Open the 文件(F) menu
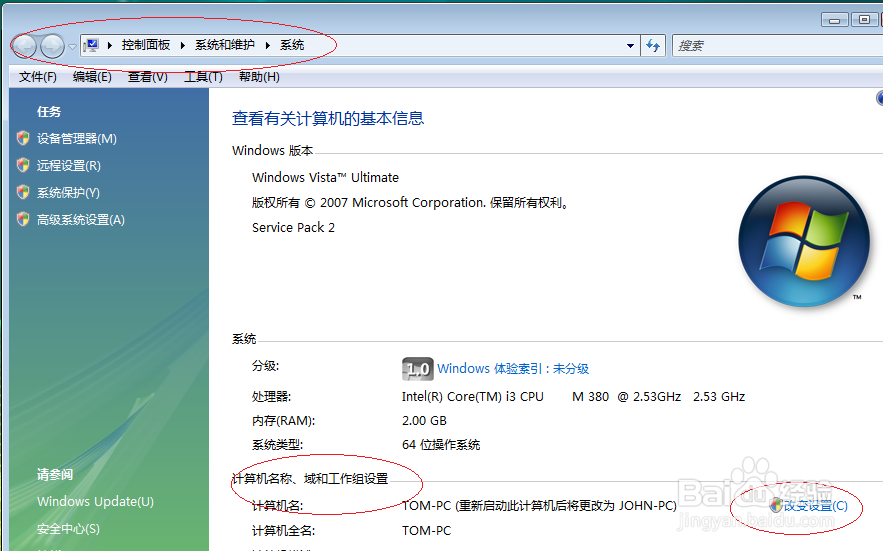883x551 pixels. pos(38,77)
